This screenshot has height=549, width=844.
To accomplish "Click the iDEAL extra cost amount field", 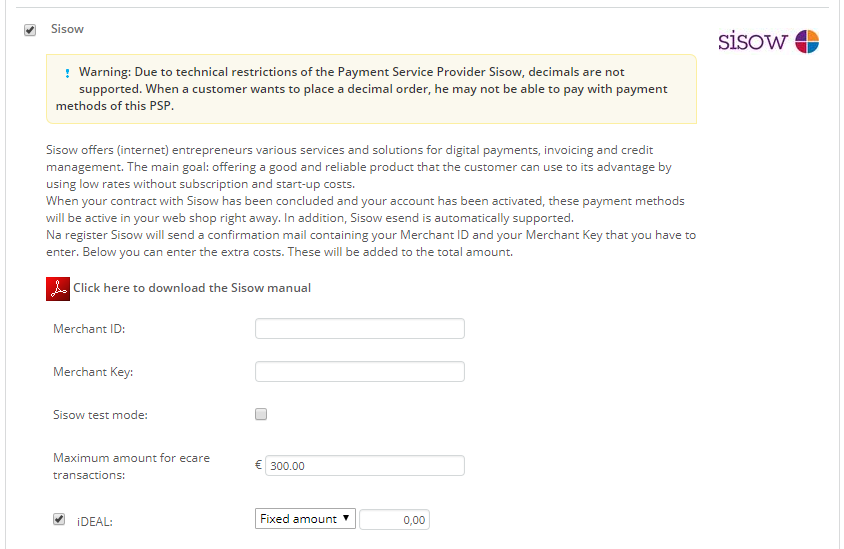I will point(395,520).
